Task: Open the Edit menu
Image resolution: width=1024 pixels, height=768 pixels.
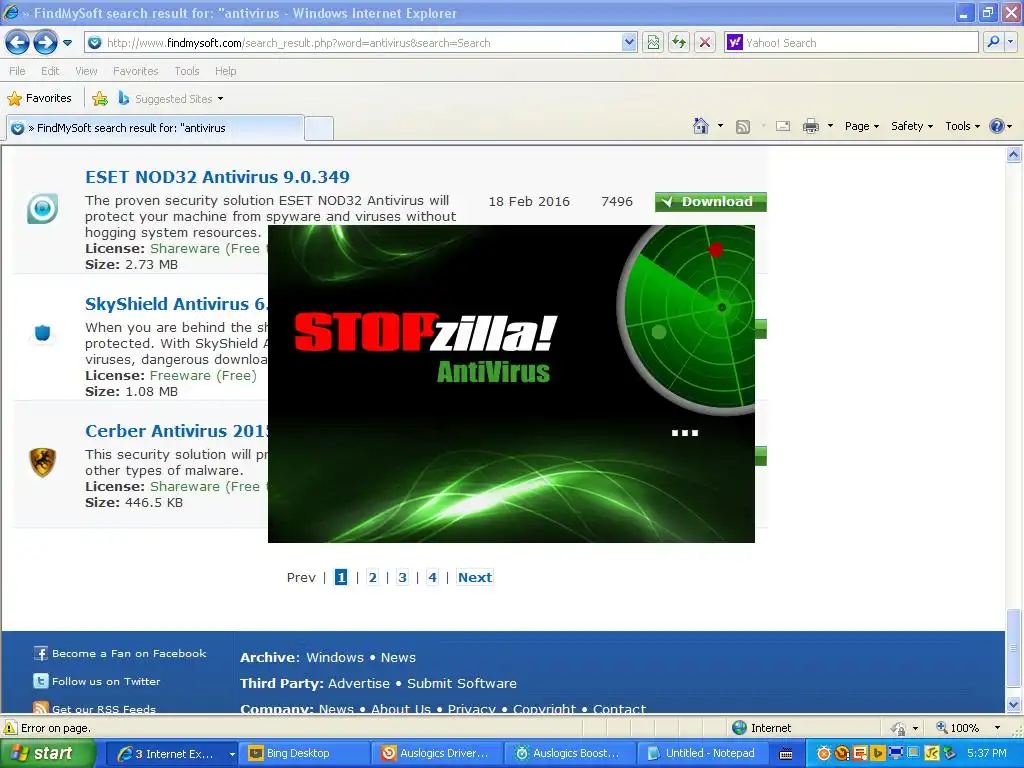Action: [x=50, y=71]
